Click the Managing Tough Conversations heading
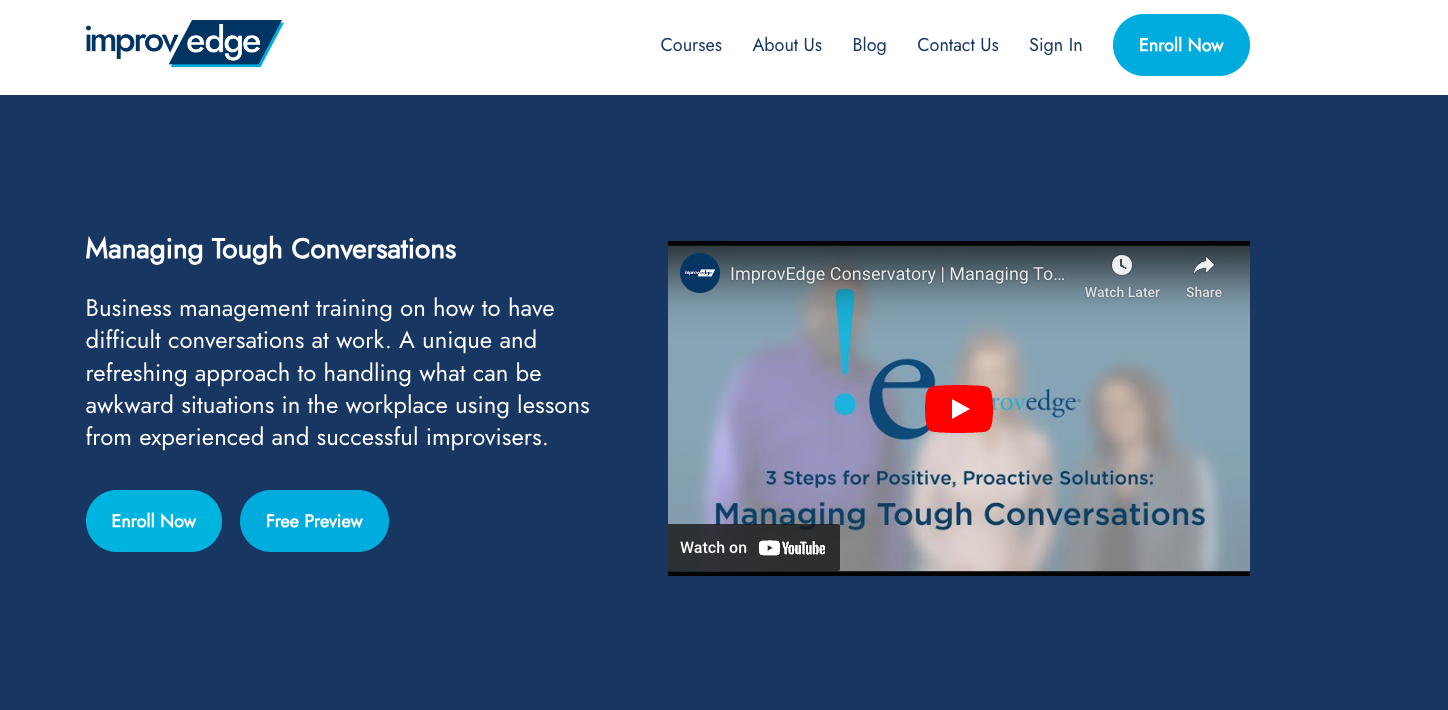Screen dimensions: 1448x710 click(271, 249)
